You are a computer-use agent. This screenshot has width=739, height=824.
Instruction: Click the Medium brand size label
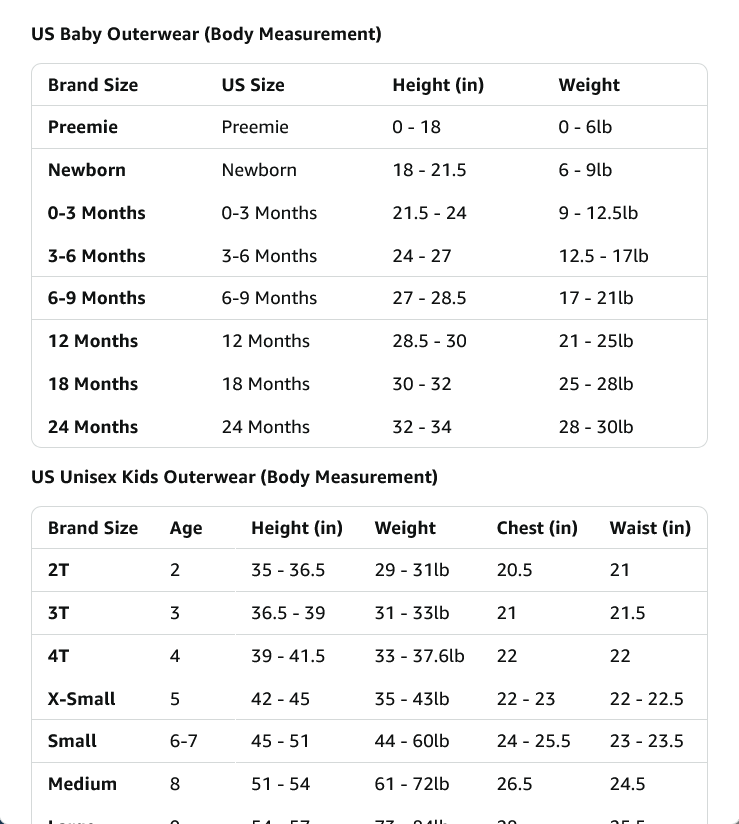[x=82, y=784]
